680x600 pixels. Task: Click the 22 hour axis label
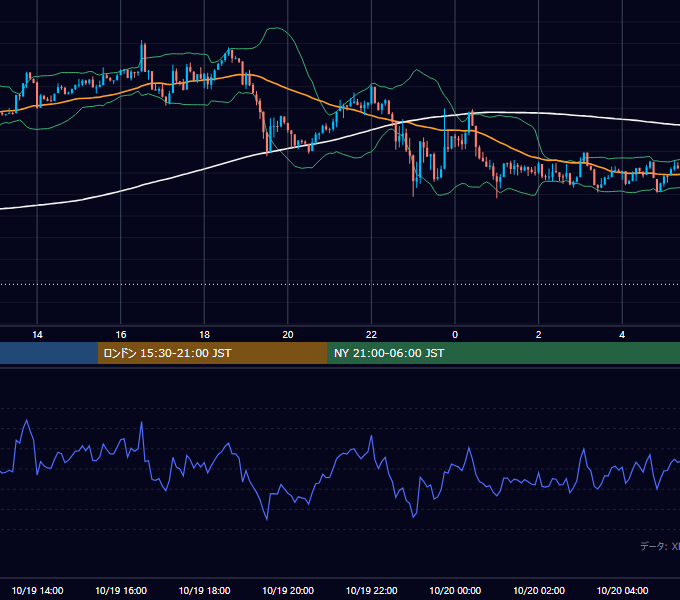371,335
